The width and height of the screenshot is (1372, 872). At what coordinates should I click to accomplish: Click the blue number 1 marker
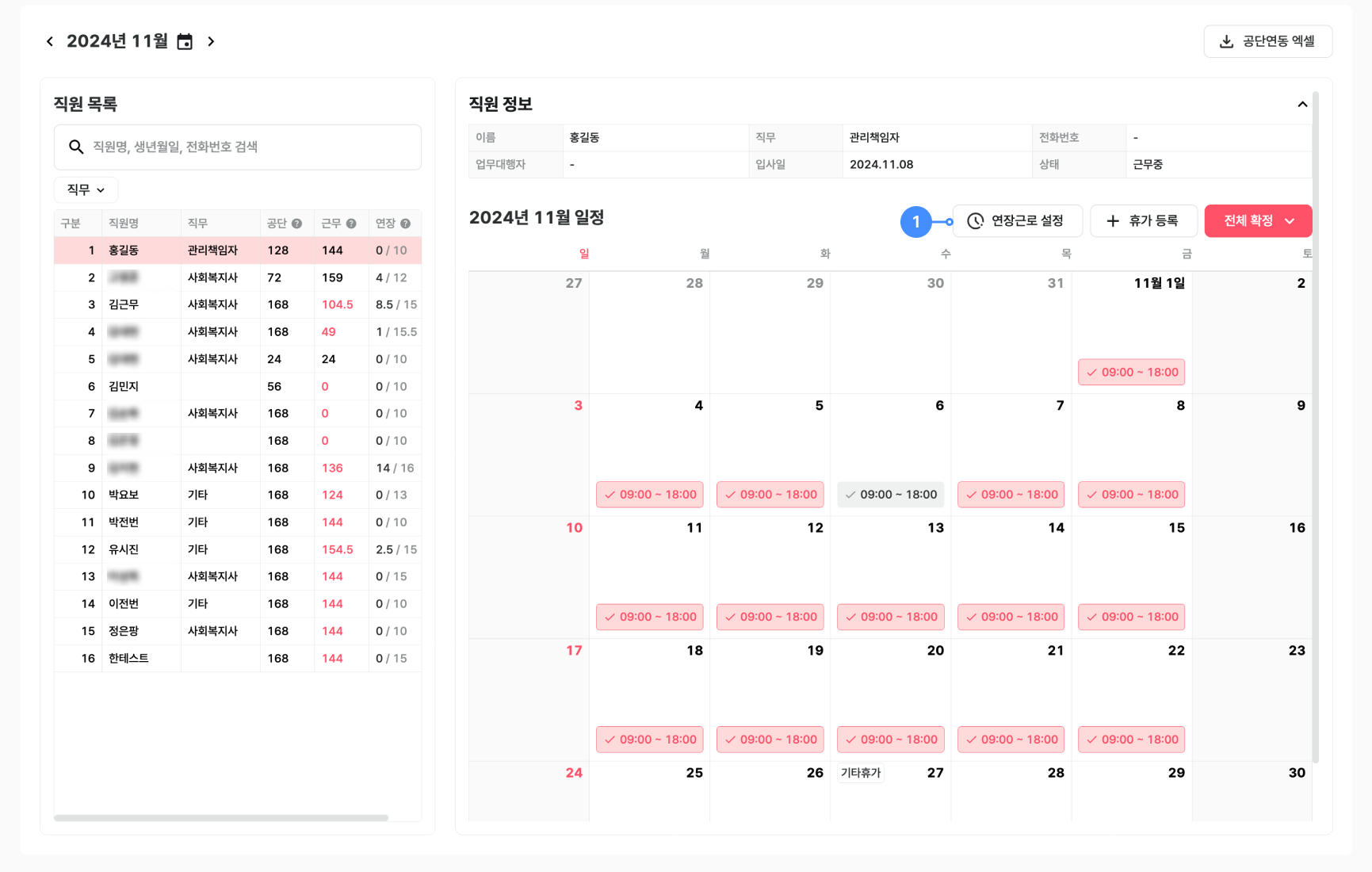915,222
